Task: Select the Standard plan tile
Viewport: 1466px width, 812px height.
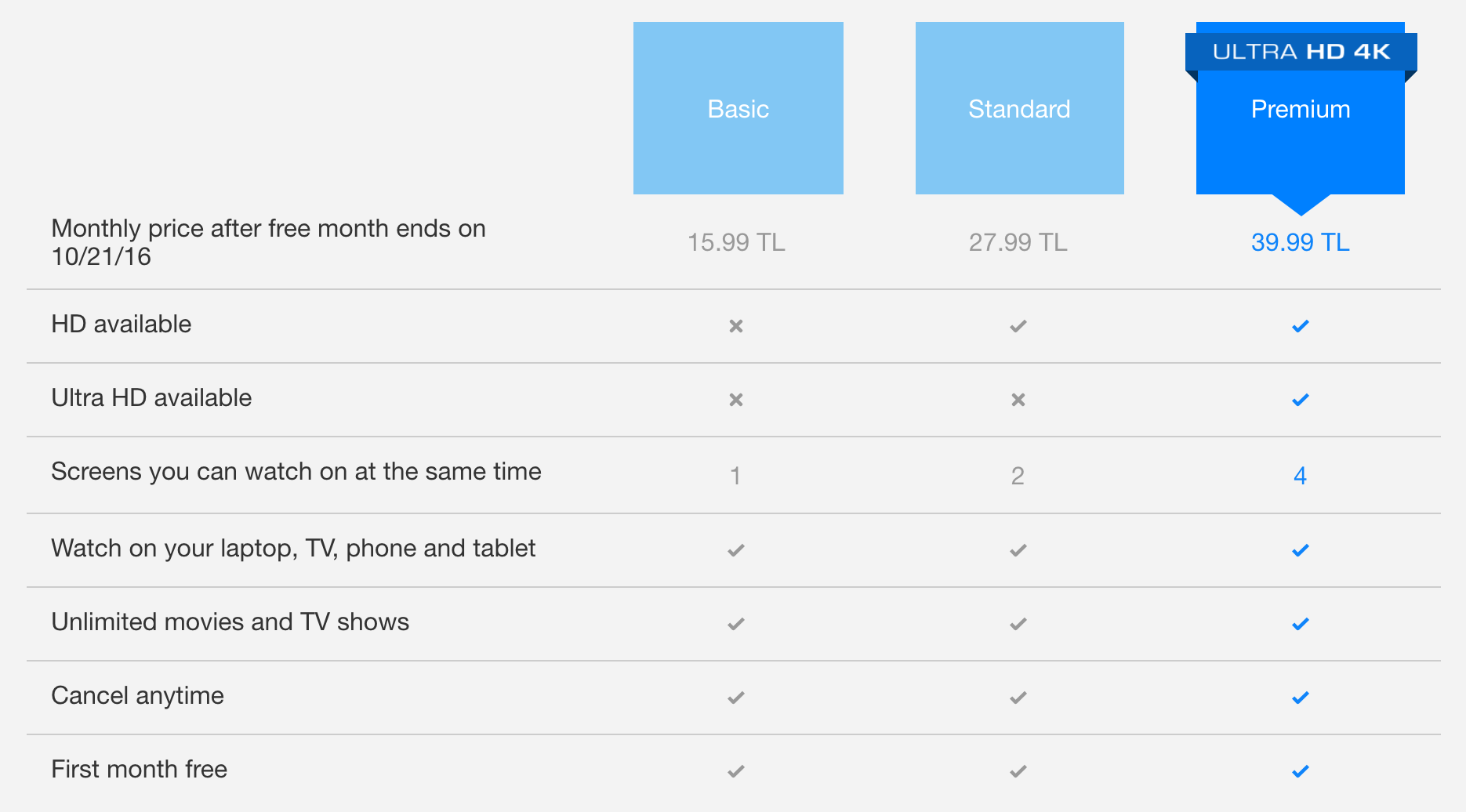Action: [1020, 108]
